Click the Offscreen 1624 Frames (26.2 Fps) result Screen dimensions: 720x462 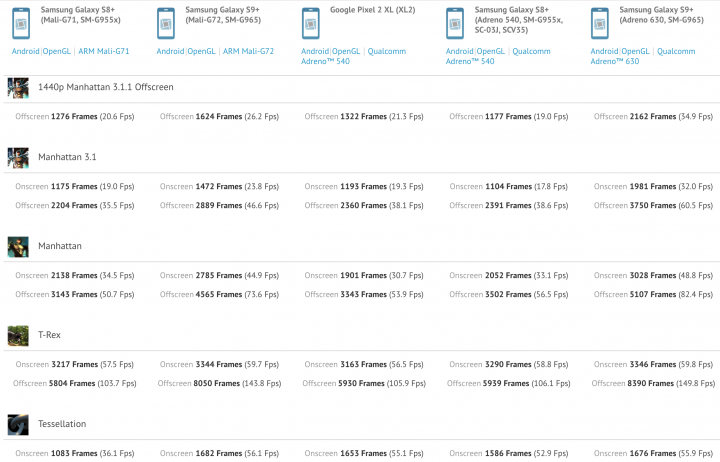pyautogui.click(x=219, y=117)
